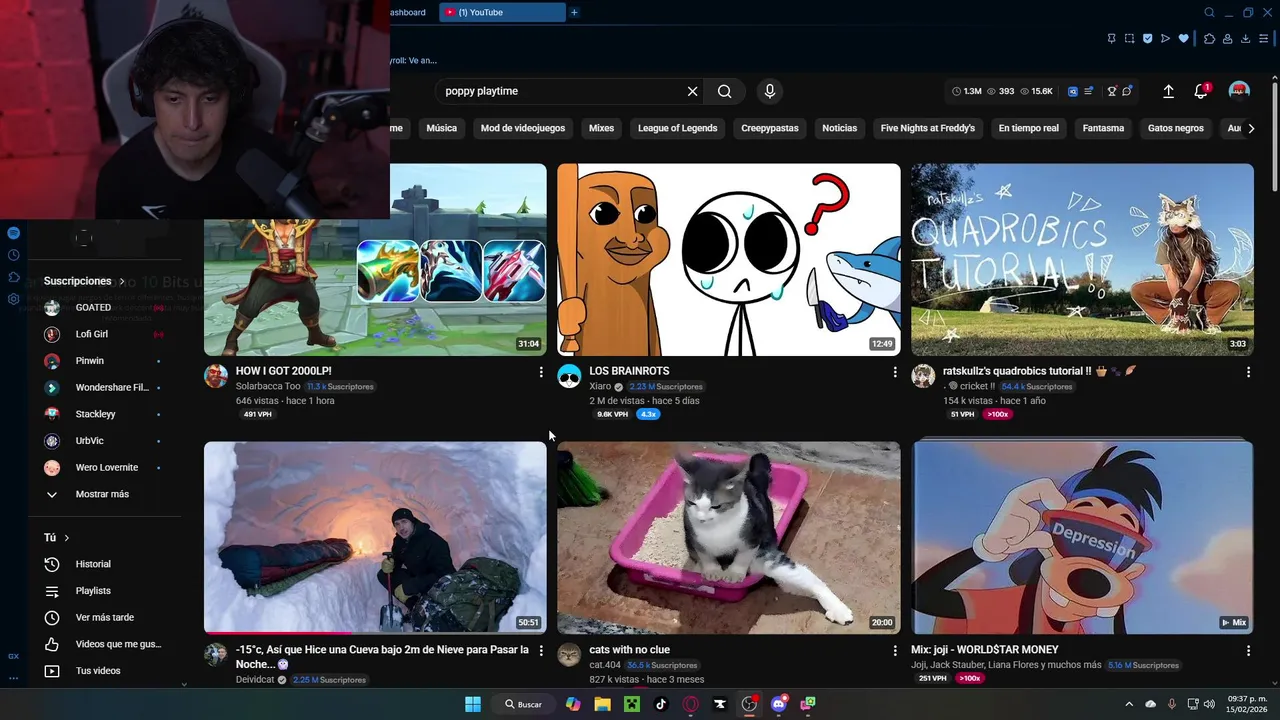The width and height of the screenshot is (1280, 720).
Task: Open Solarbacca Too channel name
Action: coord(268,386)
